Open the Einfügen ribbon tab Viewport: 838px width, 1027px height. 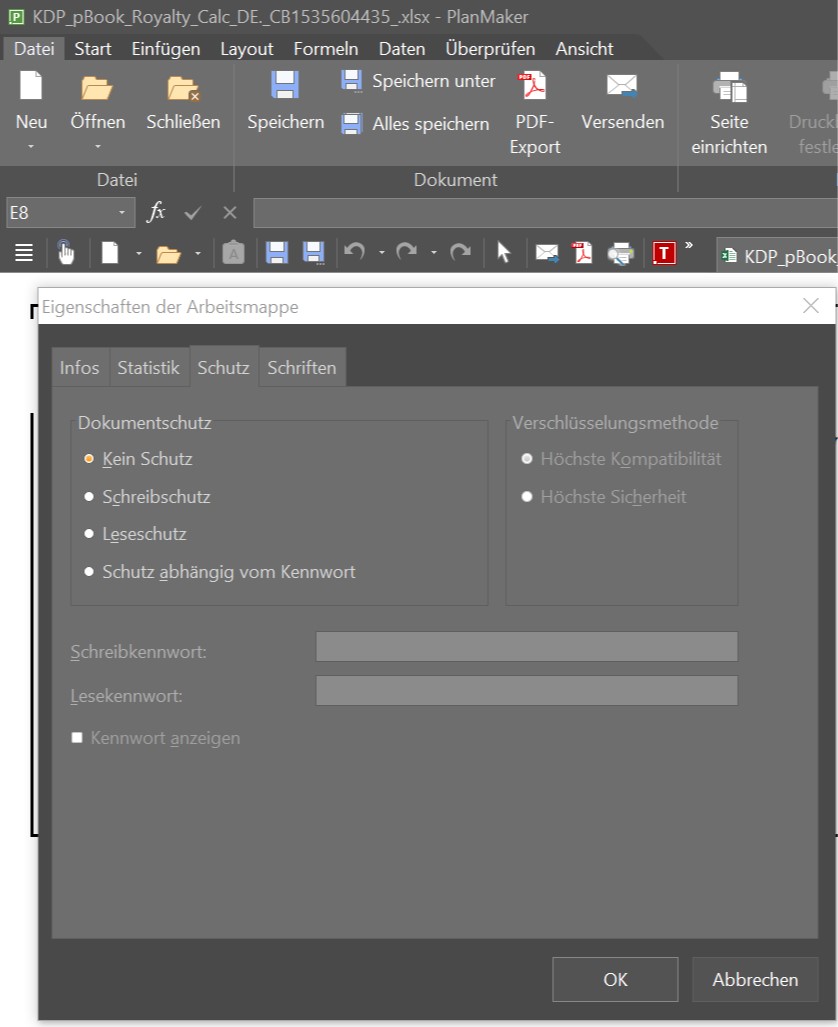(x=166, y=48)
